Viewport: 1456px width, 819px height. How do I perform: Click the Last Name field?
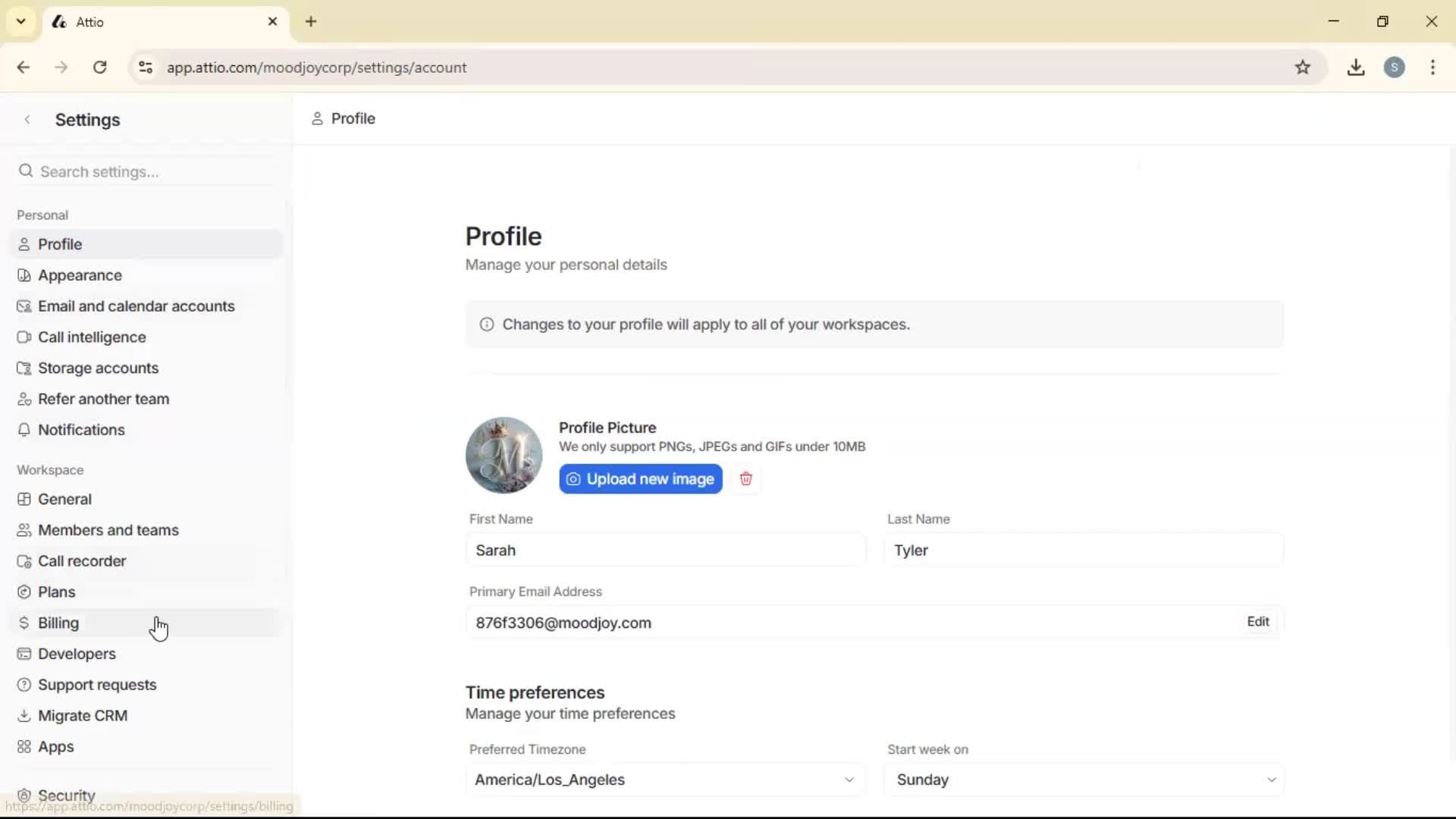point(1084,551)
